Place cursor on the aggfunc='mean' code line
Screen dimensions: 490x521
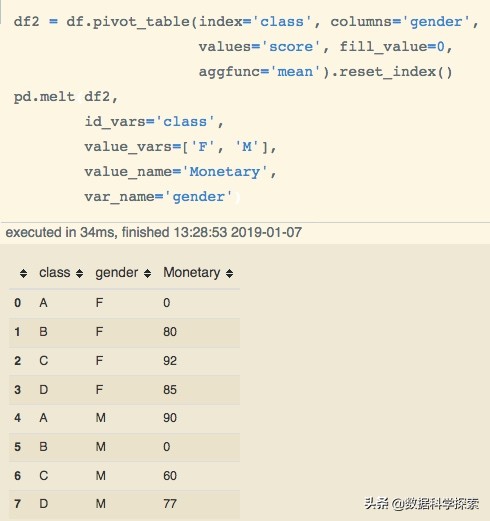click(325, 72)
